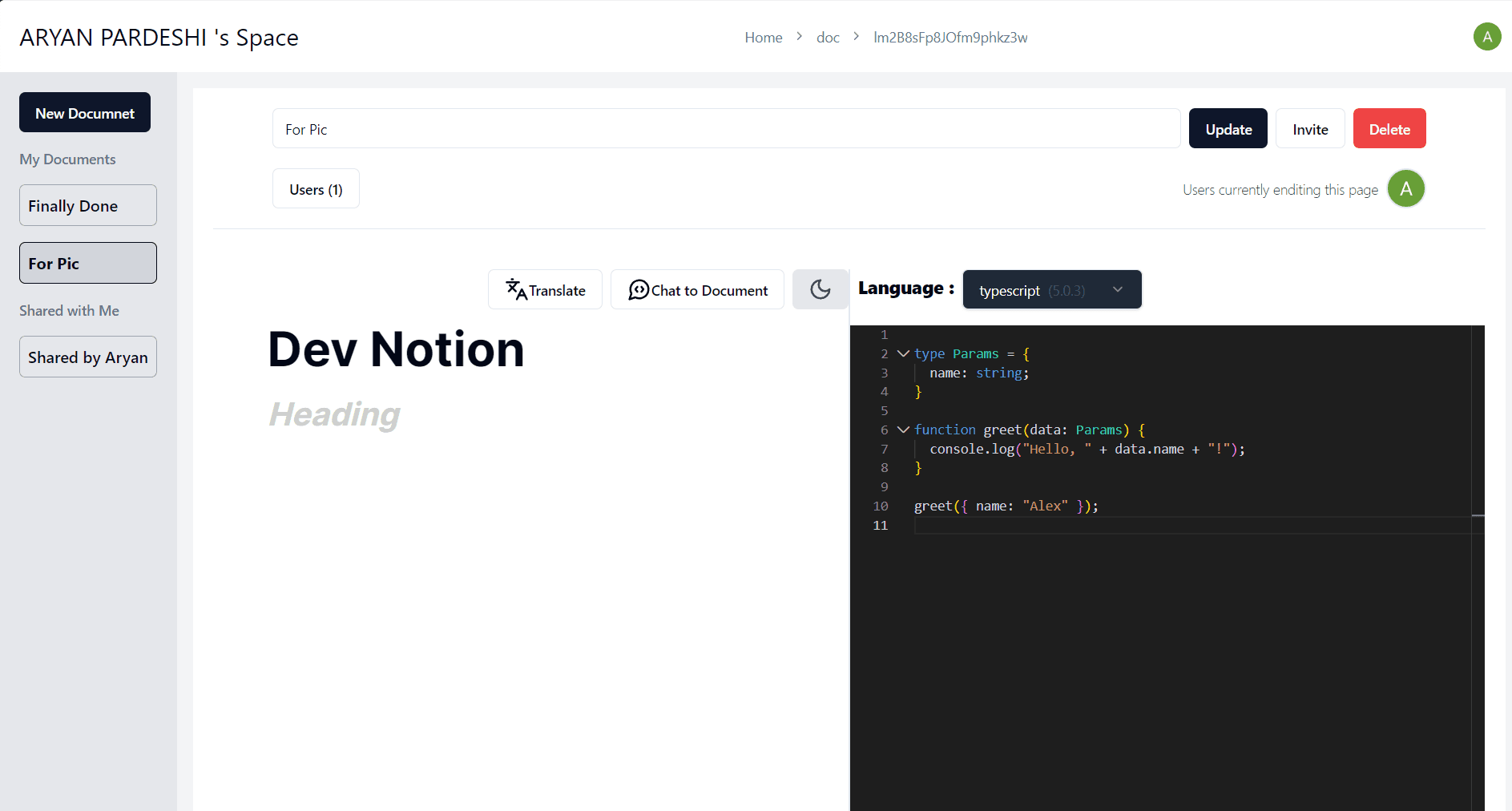This screenshot has width=1512, height=811.
Task: Open profile avatar in top-right header
Action: [1486, 37]
